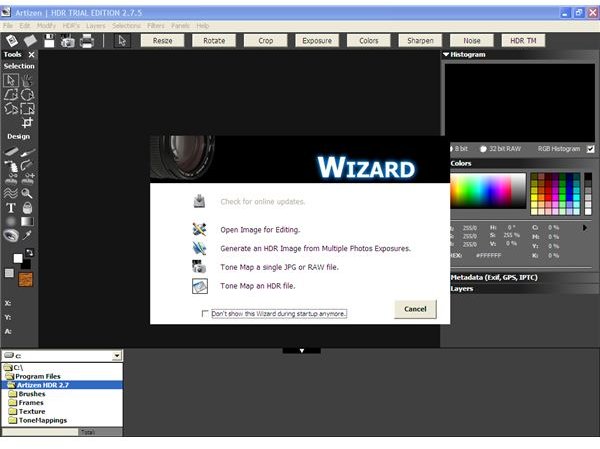Select the eraser tool under Design
Screen dimensions: 600x449
(11, 152)
